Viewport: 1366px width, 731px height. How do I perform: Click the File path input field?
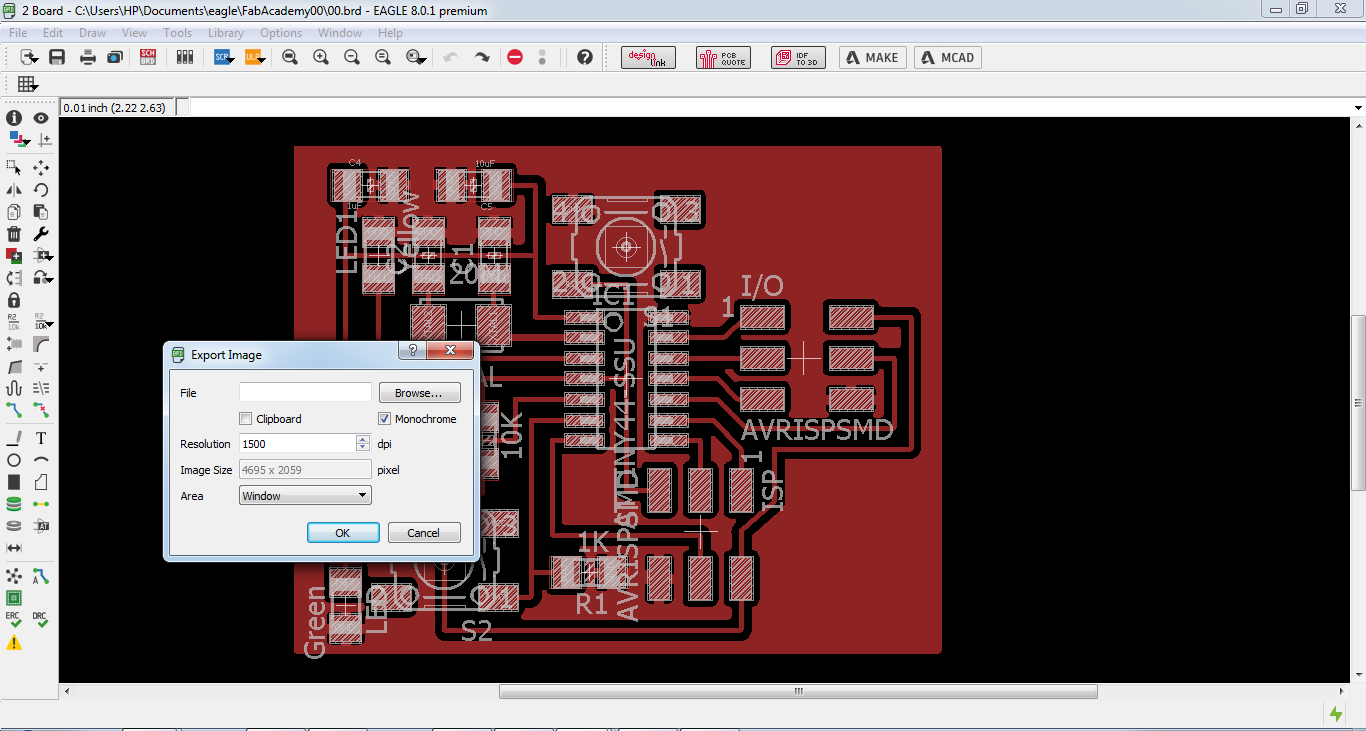[x=305, y=393]
